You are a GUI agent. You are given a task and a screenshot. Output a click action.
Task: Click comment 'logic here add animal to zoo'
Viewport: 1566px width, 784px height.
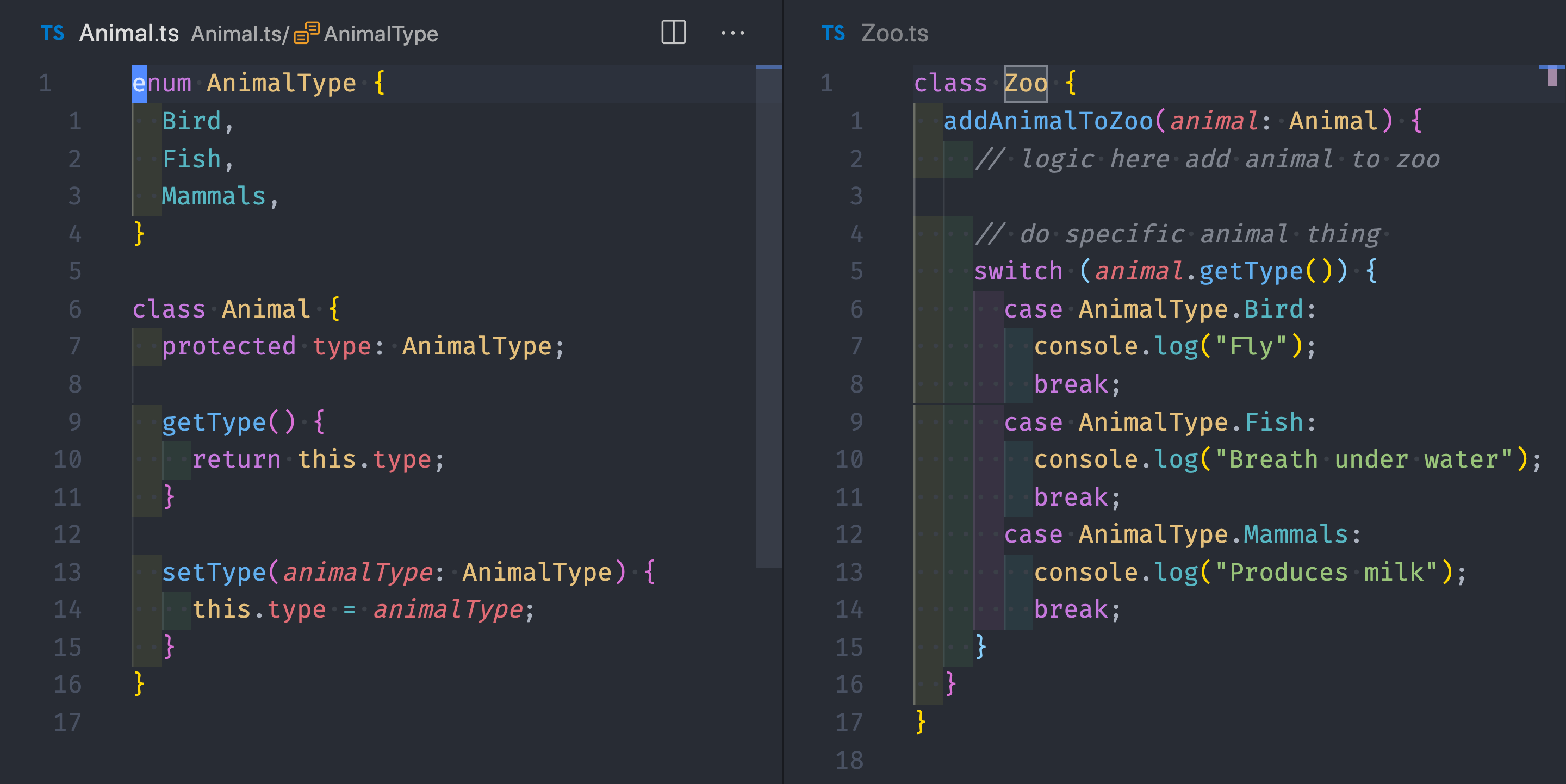1231,160
